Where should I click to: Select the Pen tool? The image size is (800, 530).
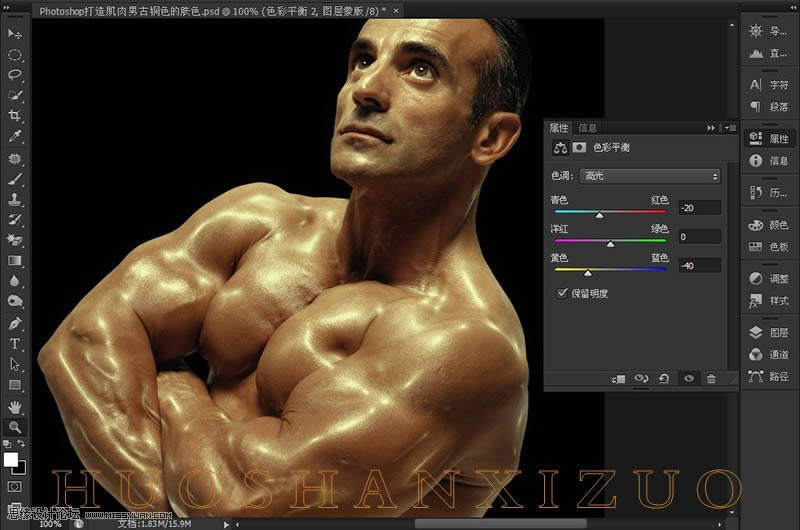[x=15, y=323]
